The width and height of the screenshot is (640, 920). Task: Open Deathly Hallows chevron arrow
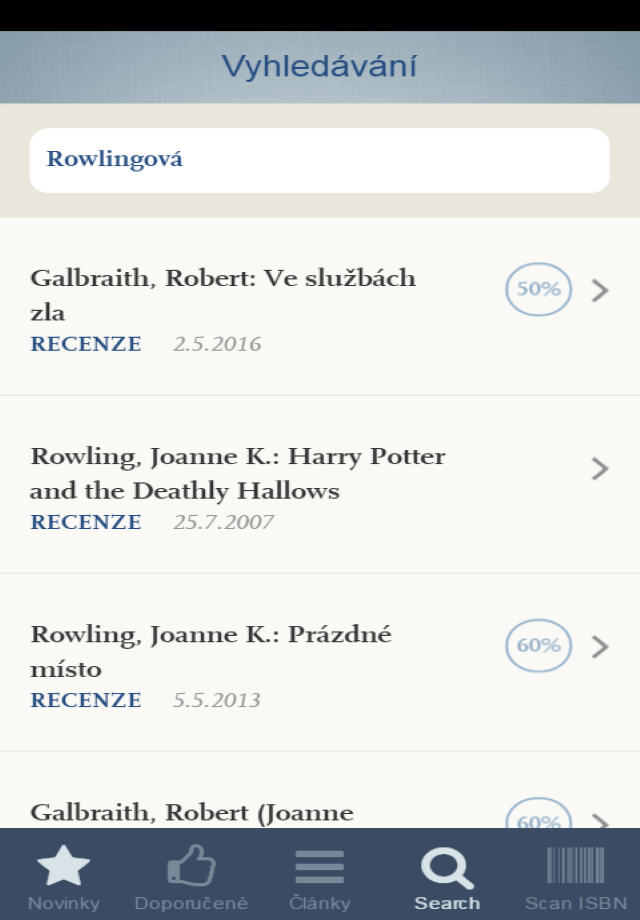pyautogui.click(x=600, y=469)
